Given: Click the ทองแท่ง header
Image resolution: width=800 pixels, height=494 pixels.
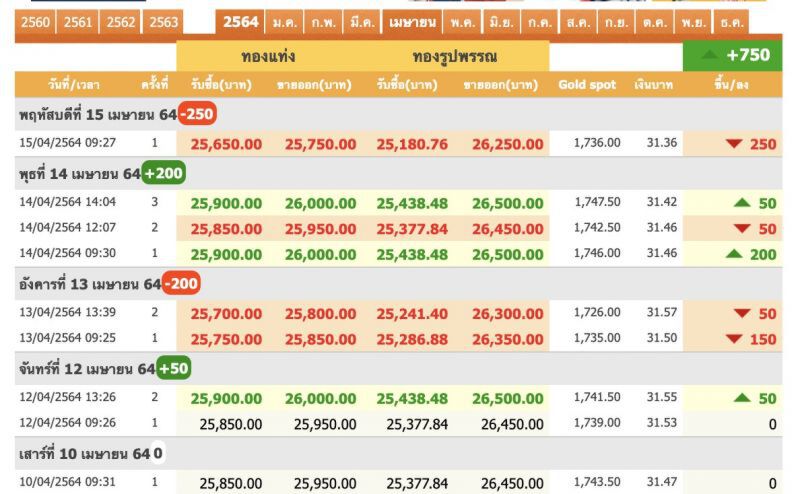Looking at the screenshot, I should click(268, 56).
